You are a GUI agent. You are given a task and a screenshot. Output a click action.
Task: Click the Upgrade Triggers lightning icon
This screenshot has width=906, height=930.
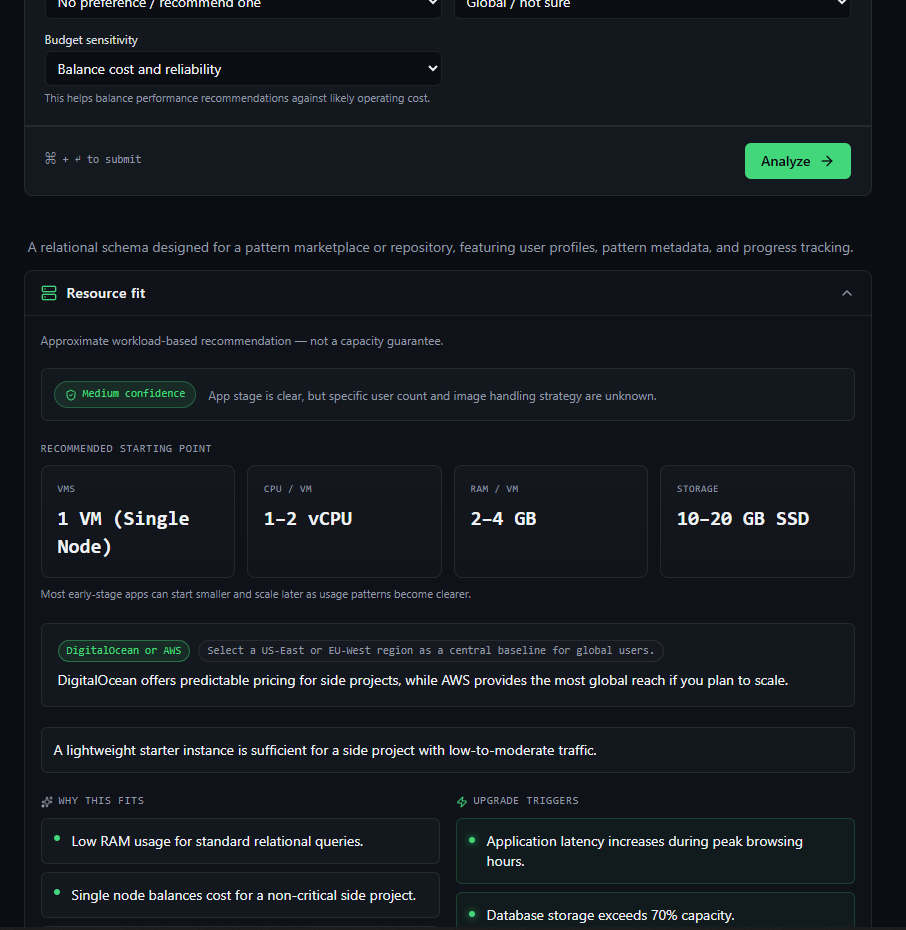click(x=462, y=801)
